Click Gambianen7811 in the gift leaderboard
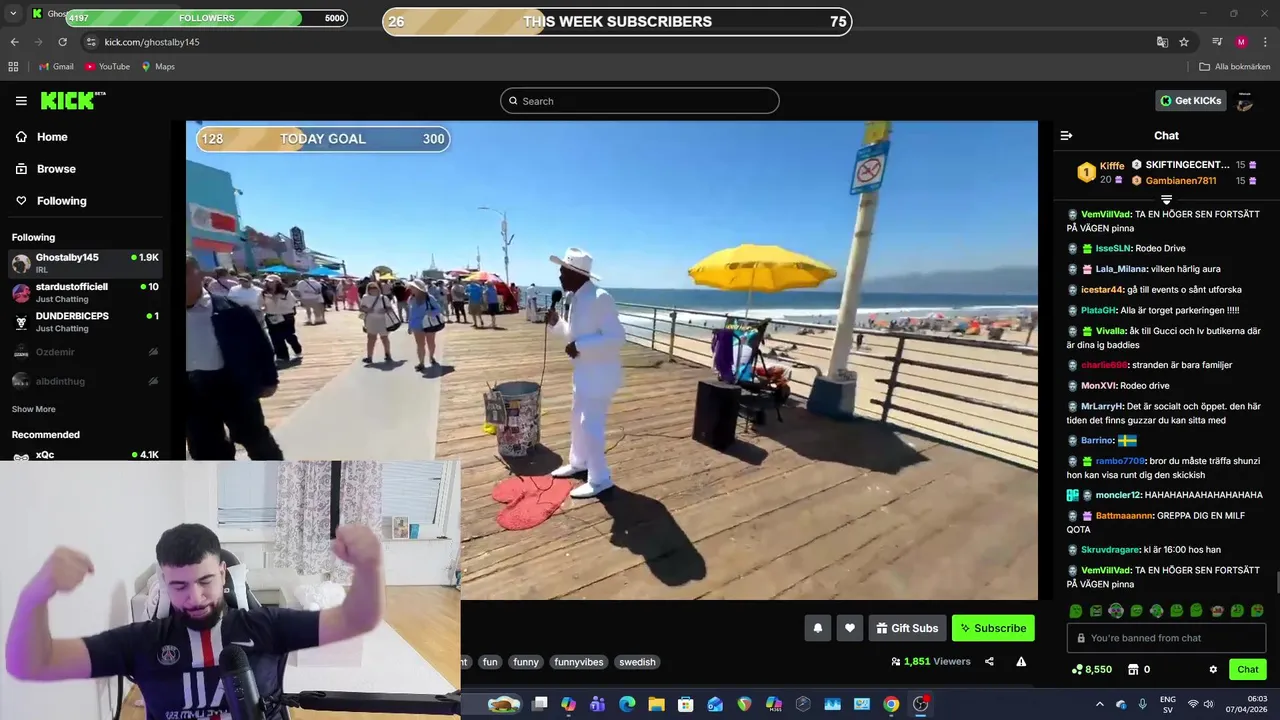The image size is (1280, 720). click(1180, 181)
